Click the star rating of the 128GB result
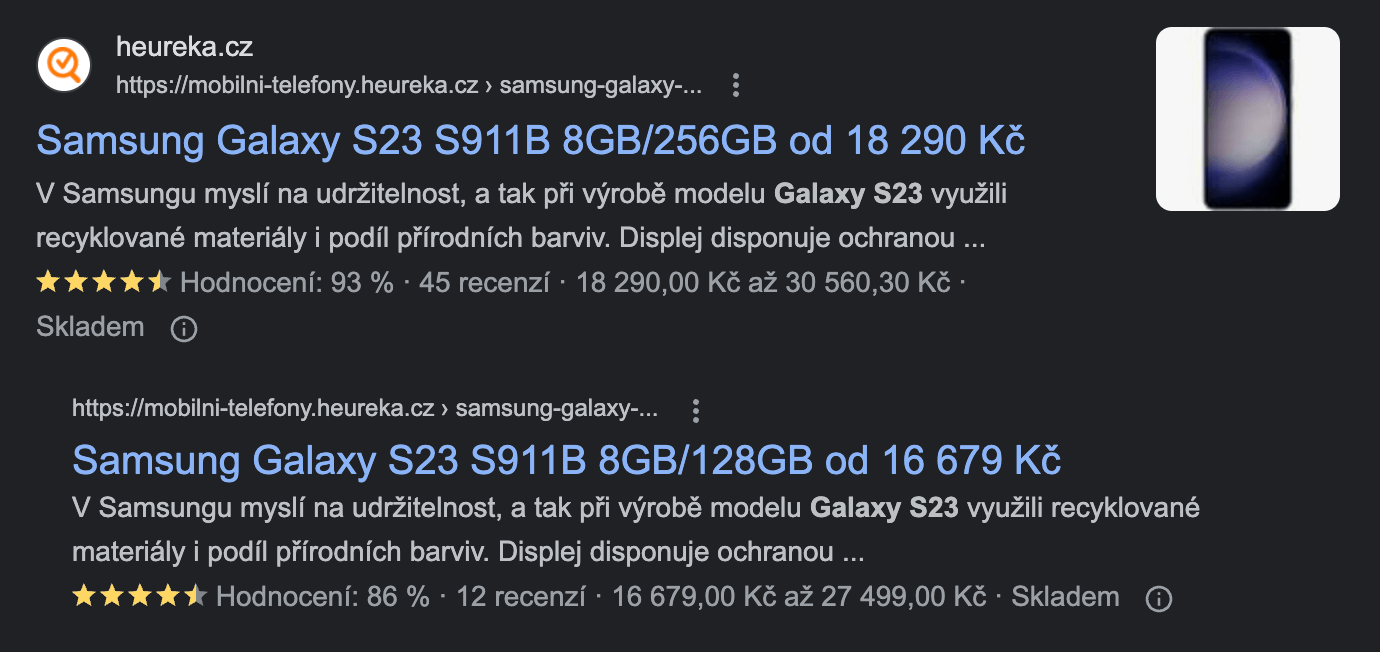The image size is (1380, 652). [x=140, y=598]
